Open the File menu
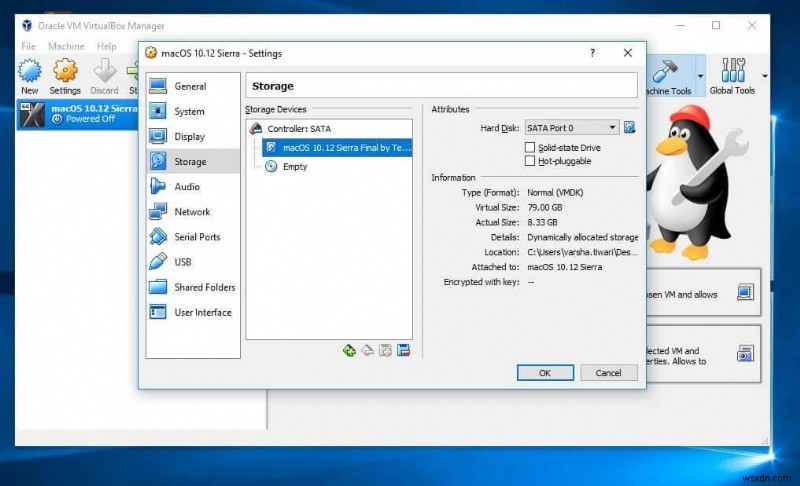The width and height of the screenshot is (800, 486). 29,46
